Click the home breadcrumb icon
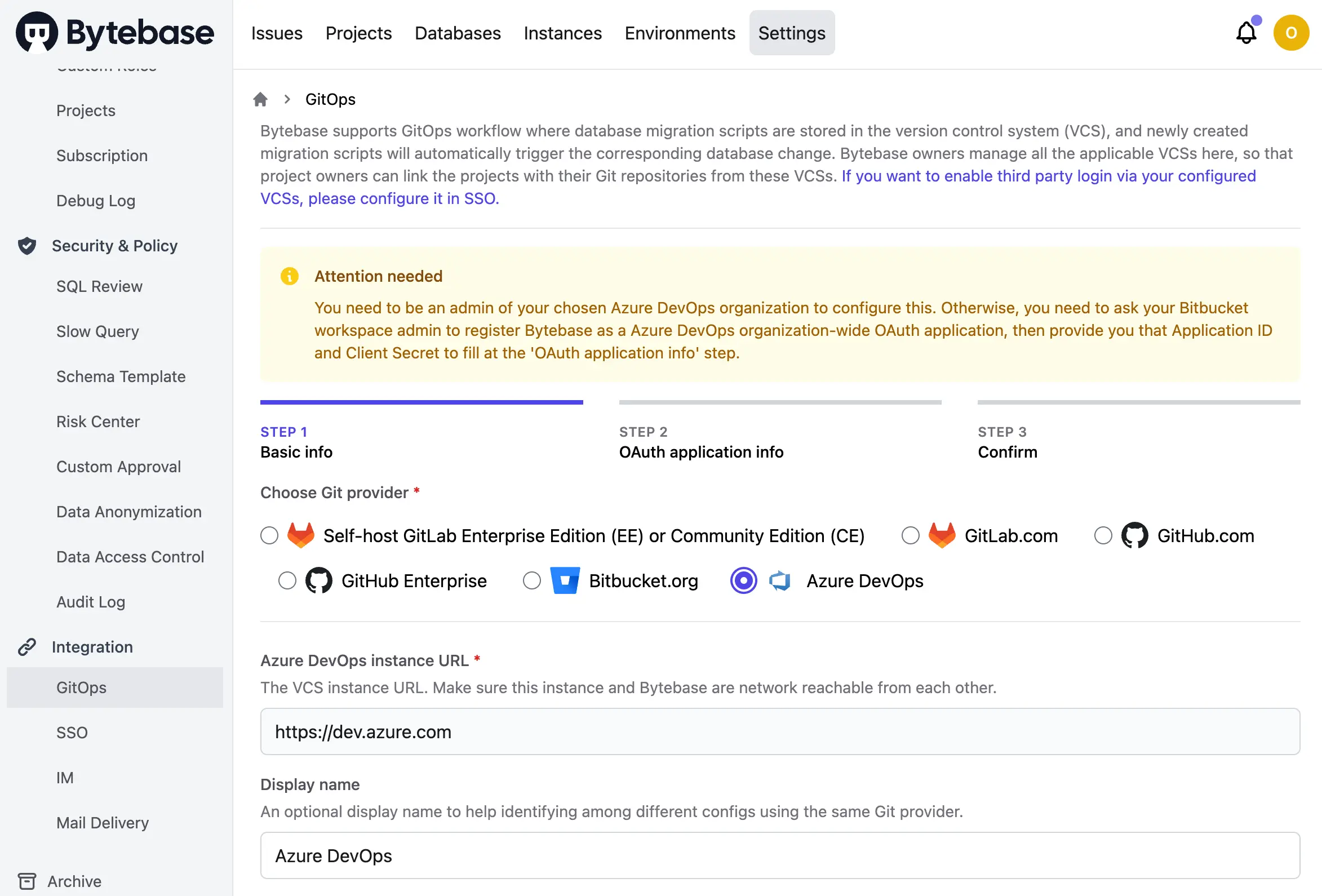Screen dimensions: 1322x896 point(260,99)
